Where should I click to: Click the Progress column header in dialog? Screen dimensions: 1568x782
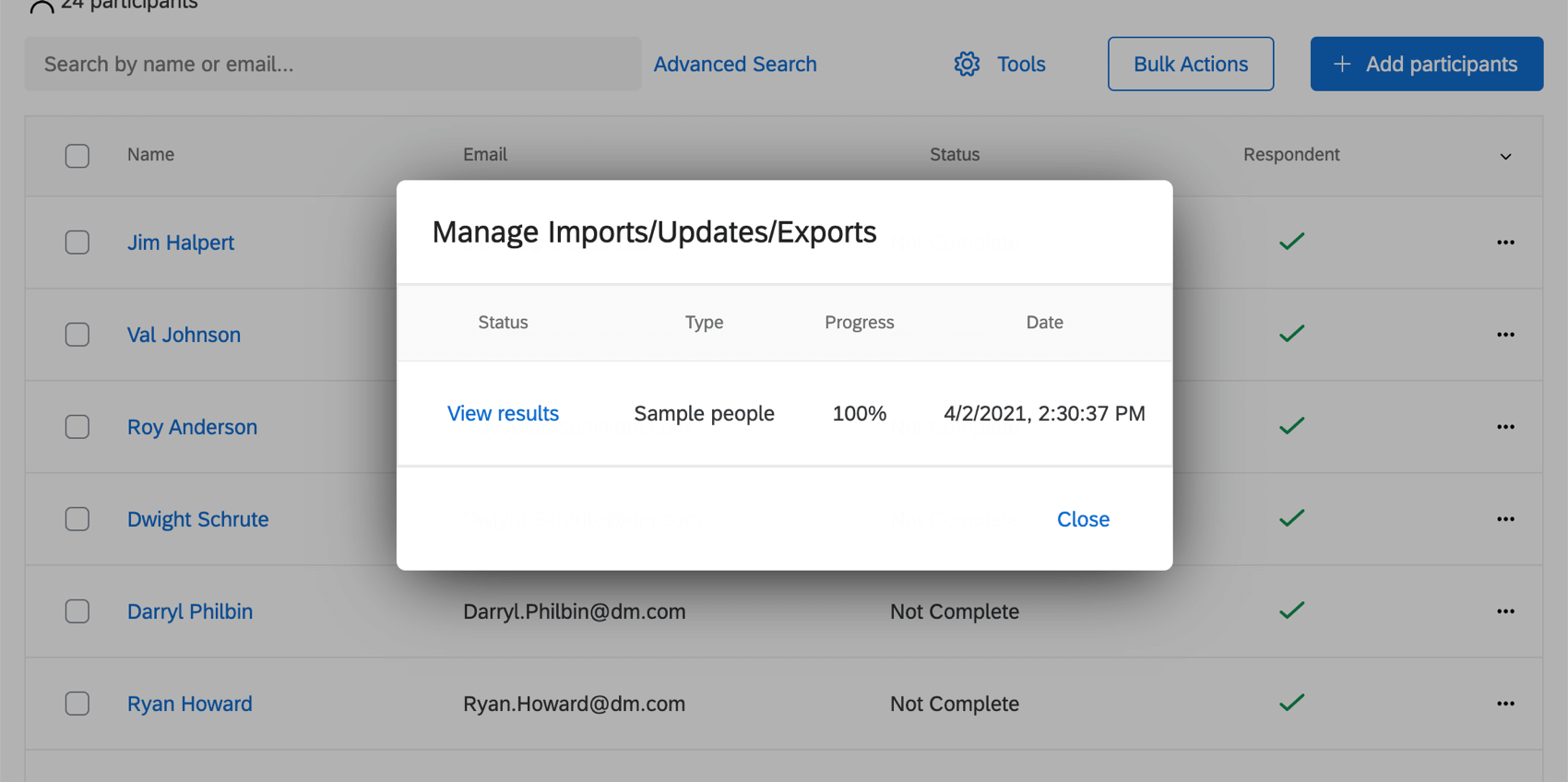point(860,322)
